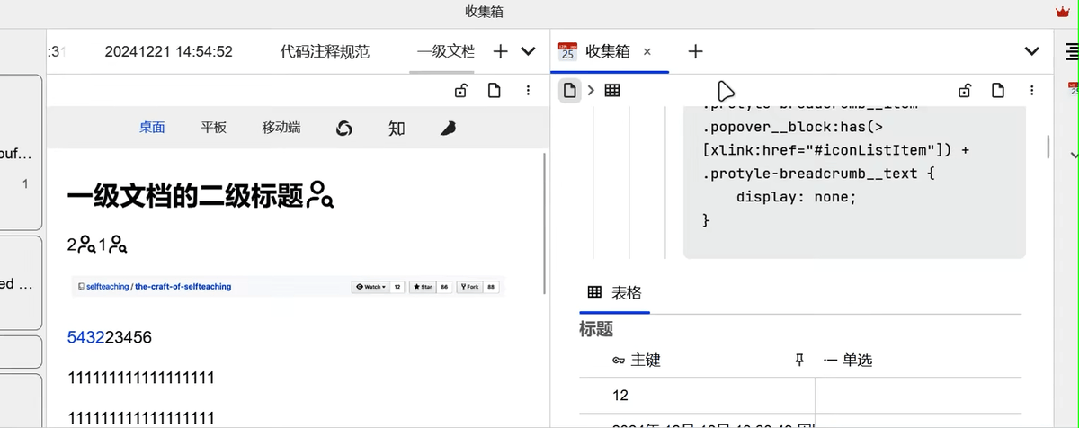Click document icon in right pane toolbar
Screen dimensions: 1079x428
998,90
